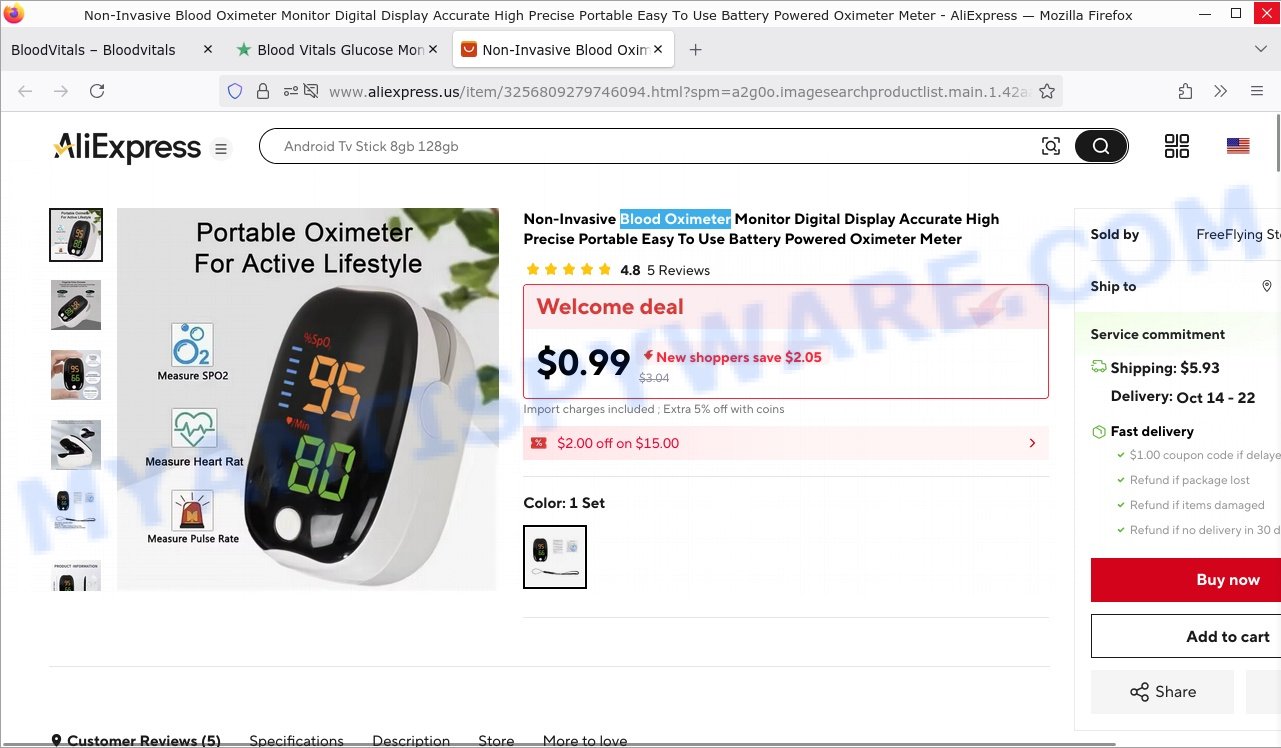The width and height of the screenshot is (1281, 748).
Task: Open the list all tabs dropdown
Action: (x=1260, y=49)
